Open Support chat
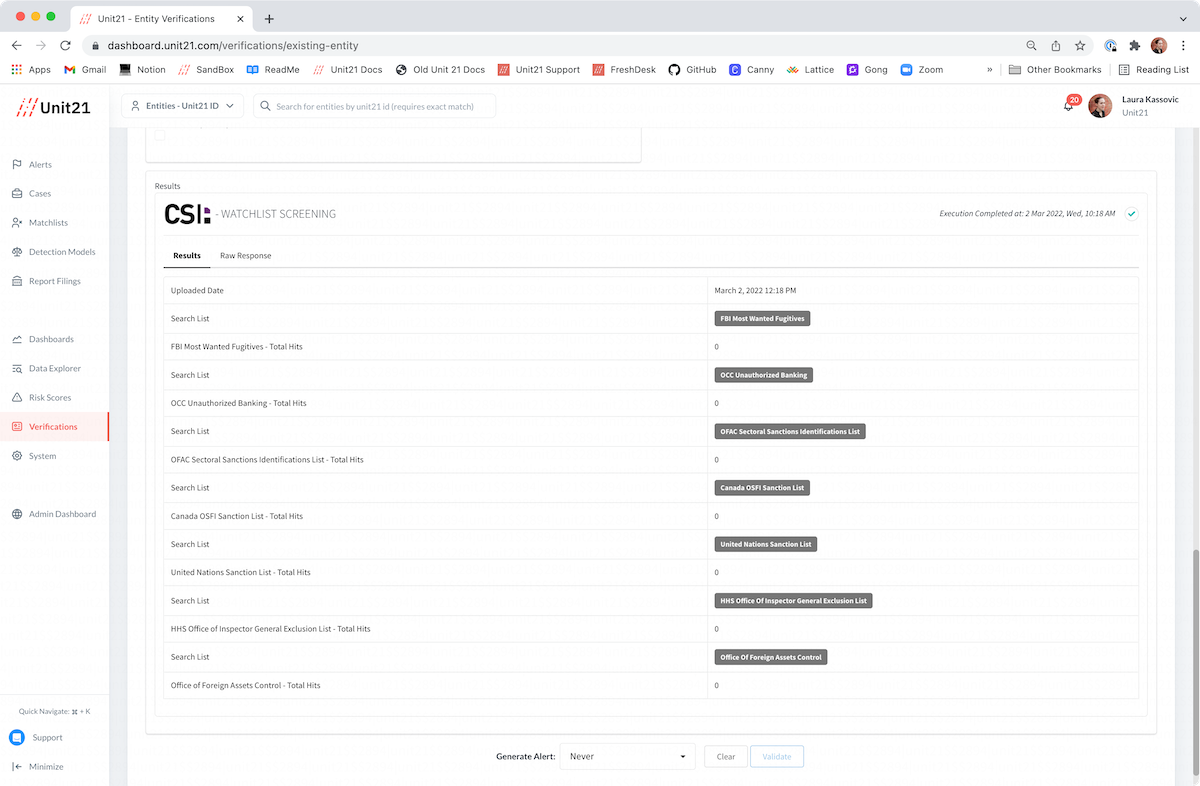The image size is (1200, 786). click(37, 738)
